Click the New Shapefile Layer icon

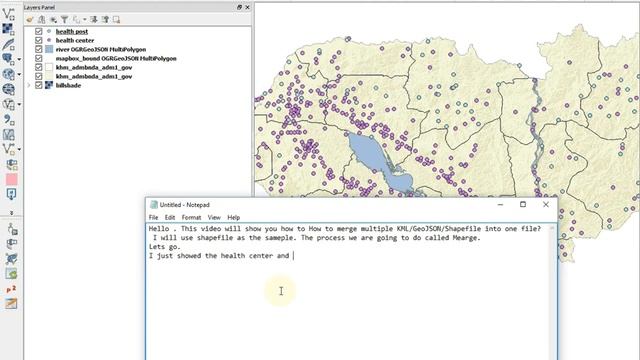[8, 149]
